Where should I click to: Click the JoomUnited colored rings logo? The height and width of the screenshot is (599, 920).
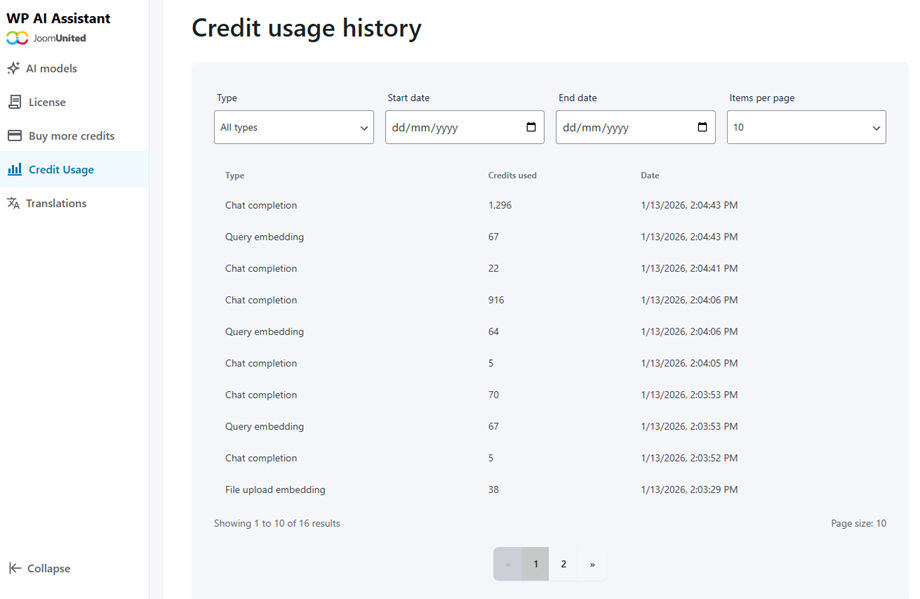[x=17, y=37]
